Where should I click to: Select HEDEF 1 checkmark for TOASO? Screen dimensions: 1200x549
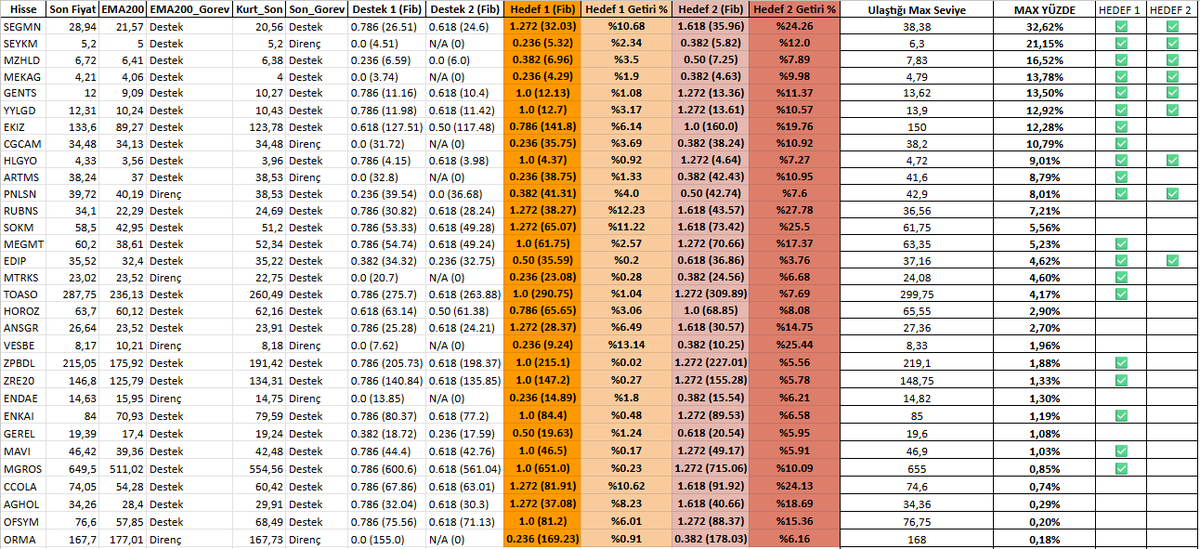click(1120, 293)
